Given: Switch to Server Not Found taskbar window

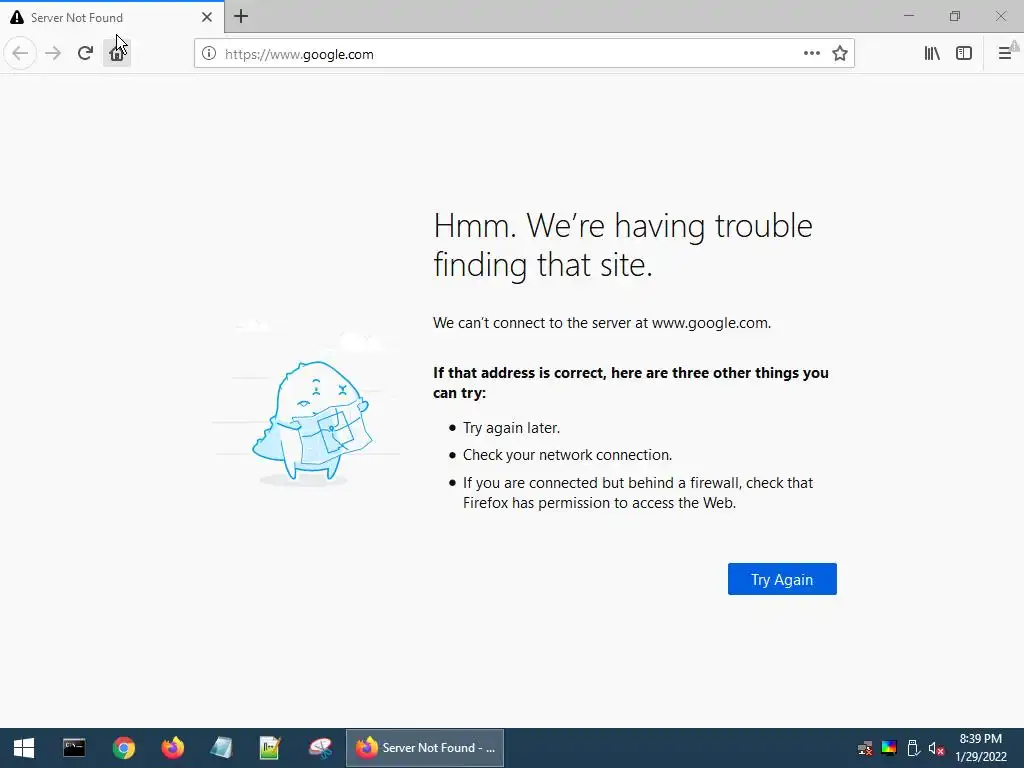Looking at the screenshot, I should [x=425, y=748].
